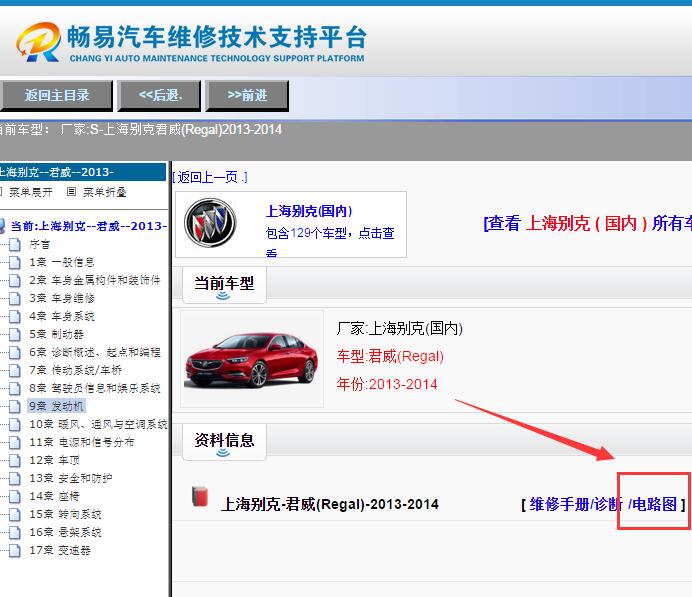
Task: Click the page icon next to 15章 转向系统
Action: [15, 514]
